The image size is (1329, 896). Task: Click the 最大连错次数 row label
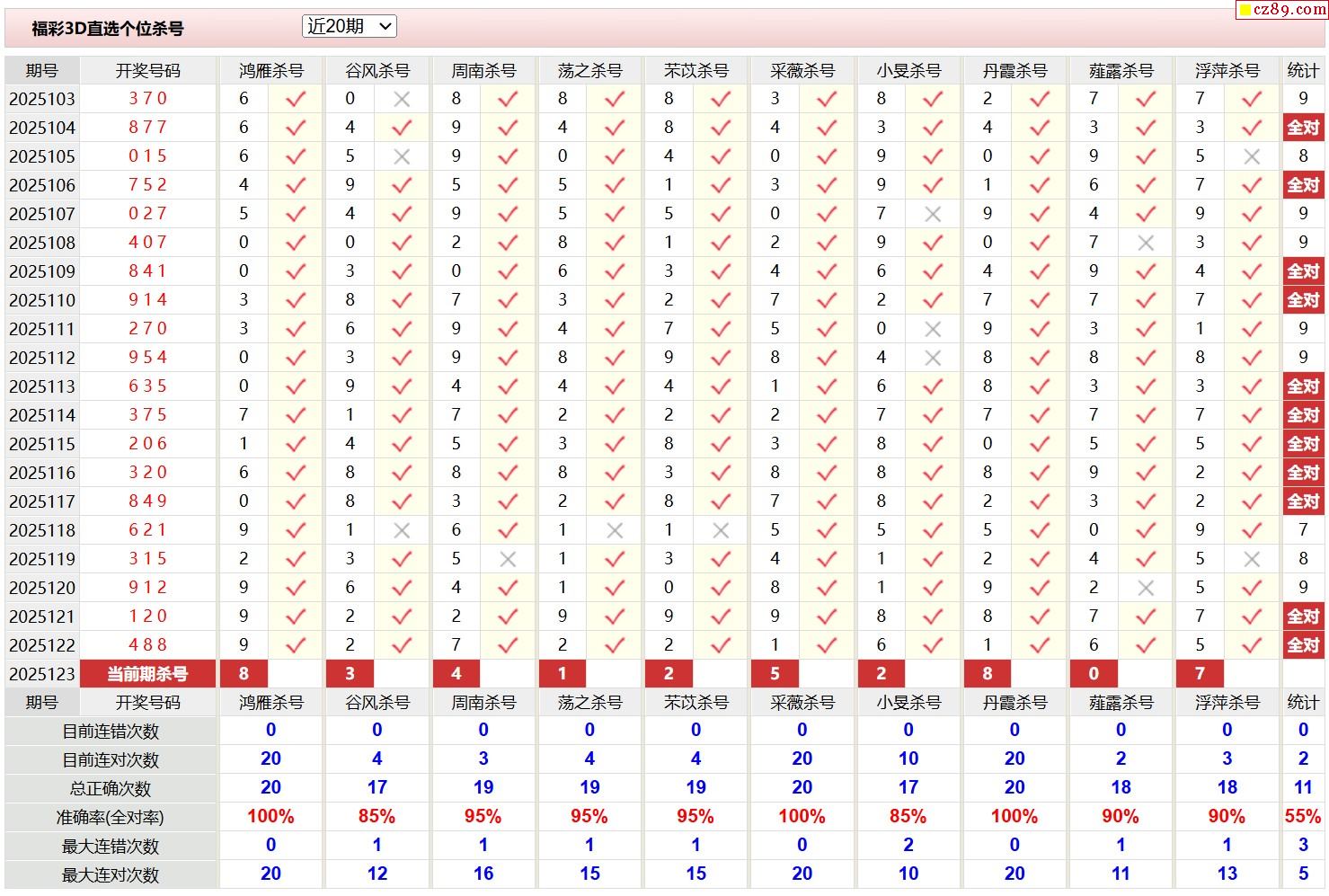(x=111, y=846)
